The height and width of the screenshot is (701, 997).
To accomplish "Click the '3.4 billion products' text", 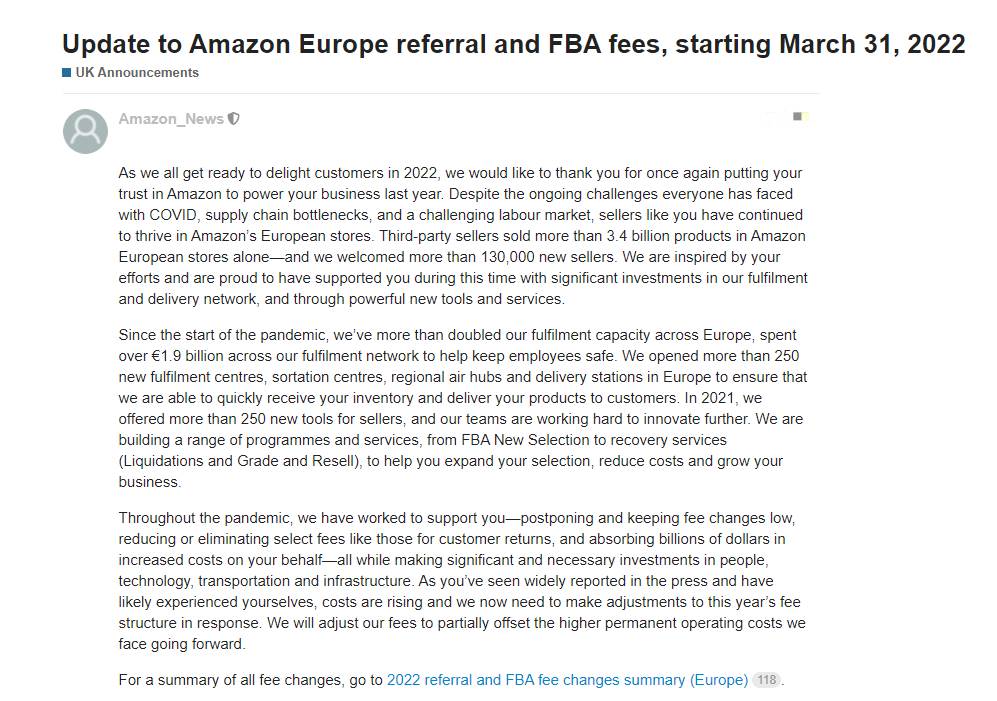I will click(x=677, y=236).
